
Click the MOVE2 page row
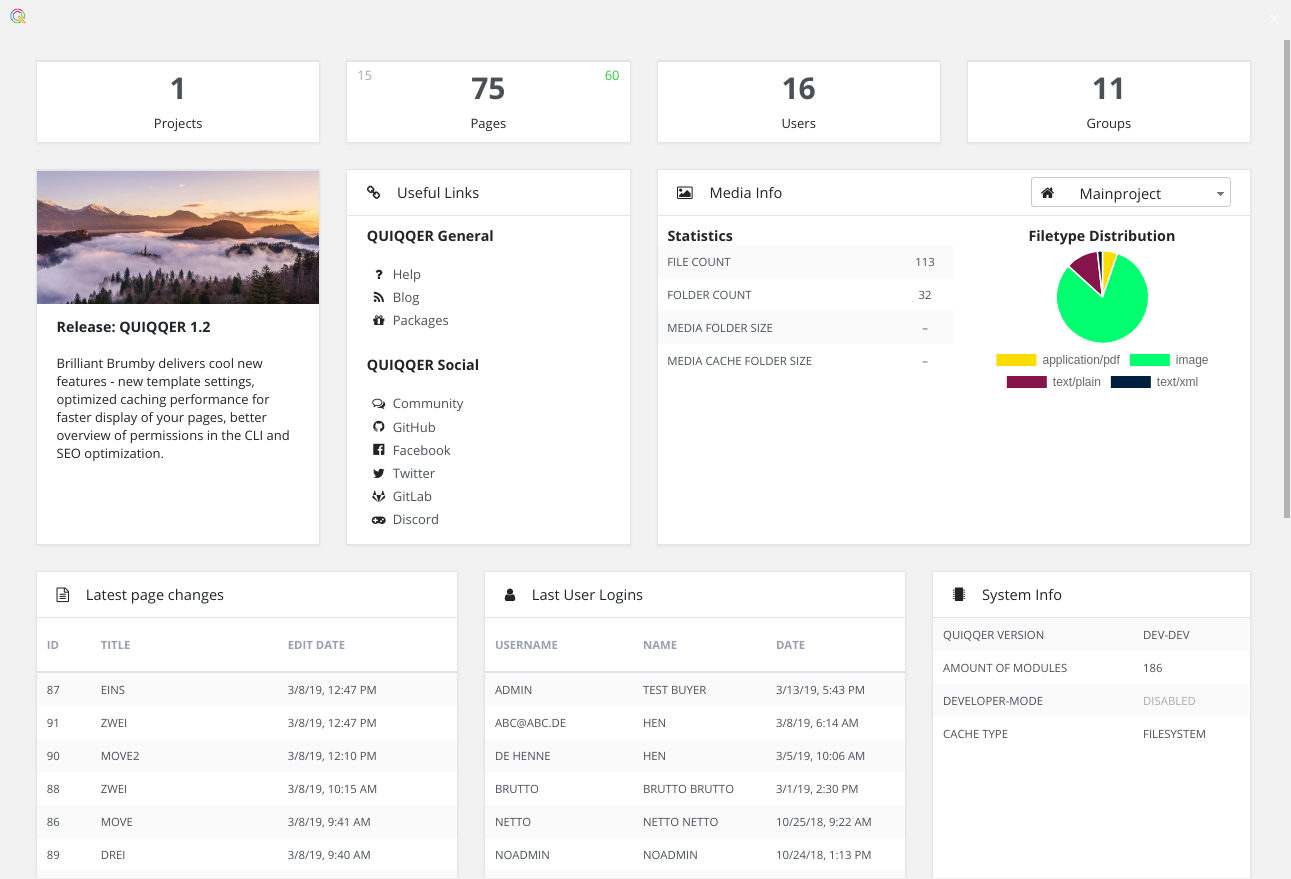coord(247,756)
